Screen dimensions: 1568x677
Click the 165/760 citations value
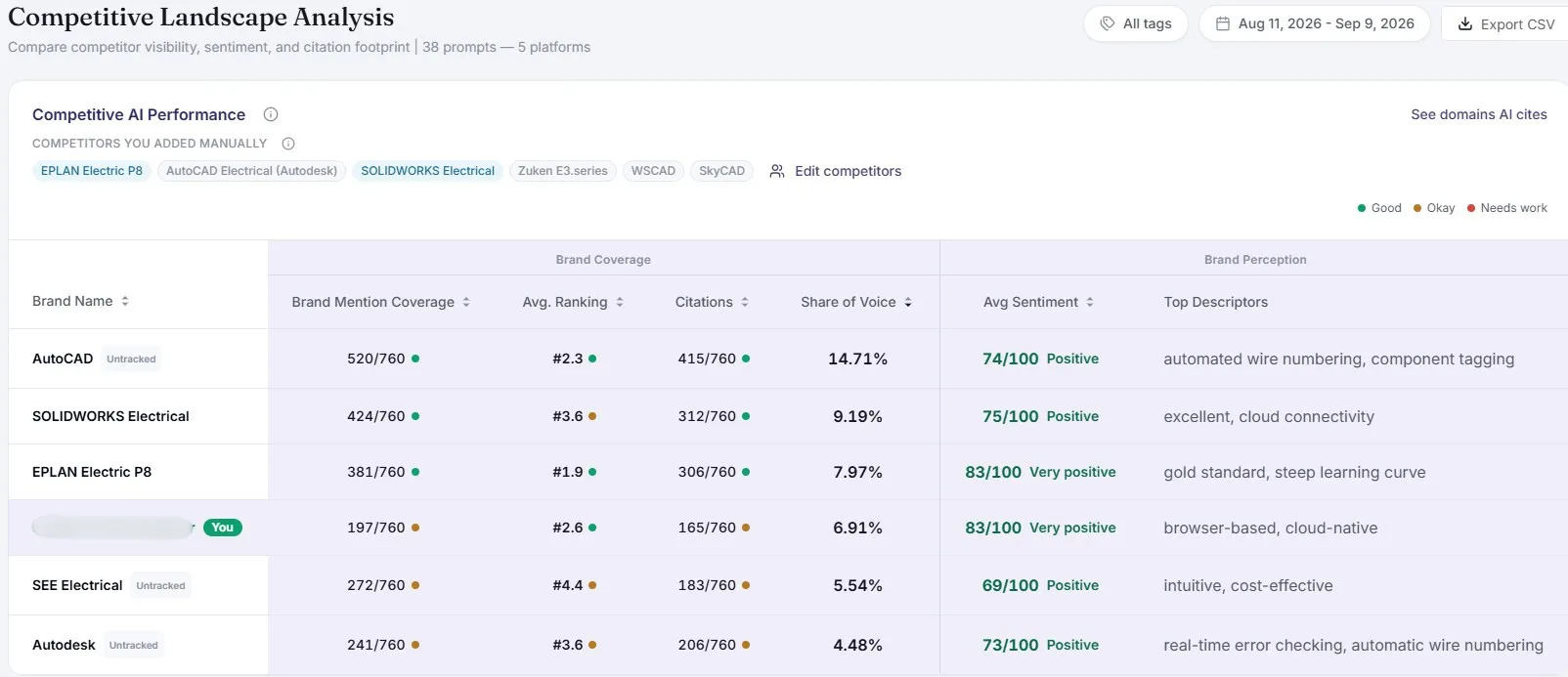tap(707, 528)
